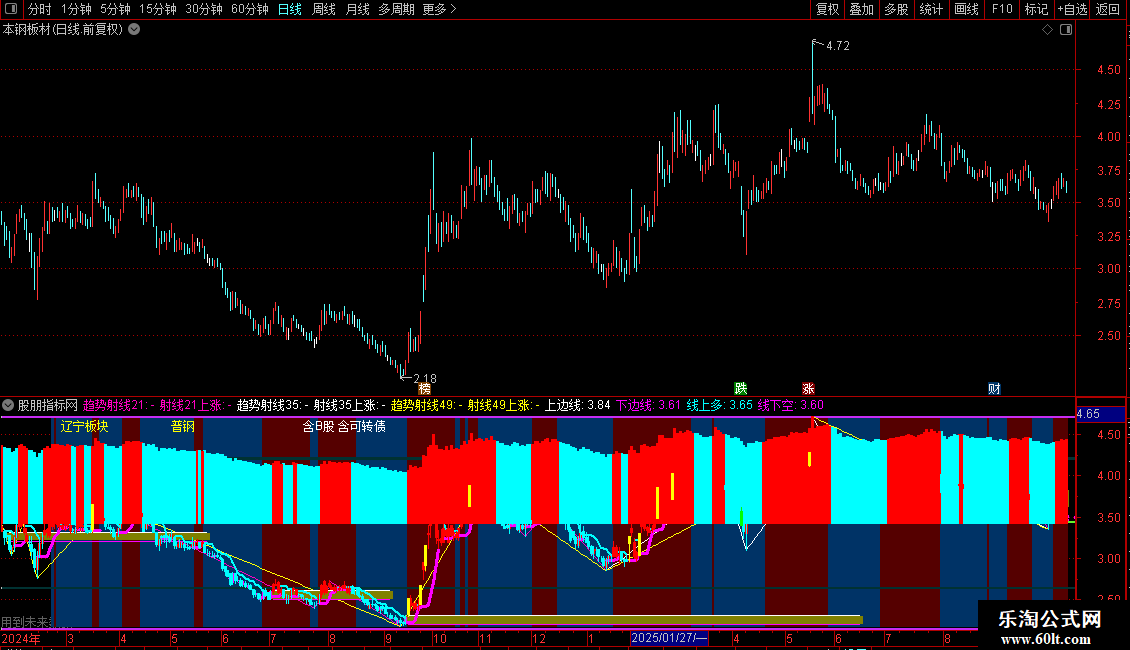Screen dimensions: 1130x650
Task: Activate the 画线 drawing tool
Action: (966, 9)
